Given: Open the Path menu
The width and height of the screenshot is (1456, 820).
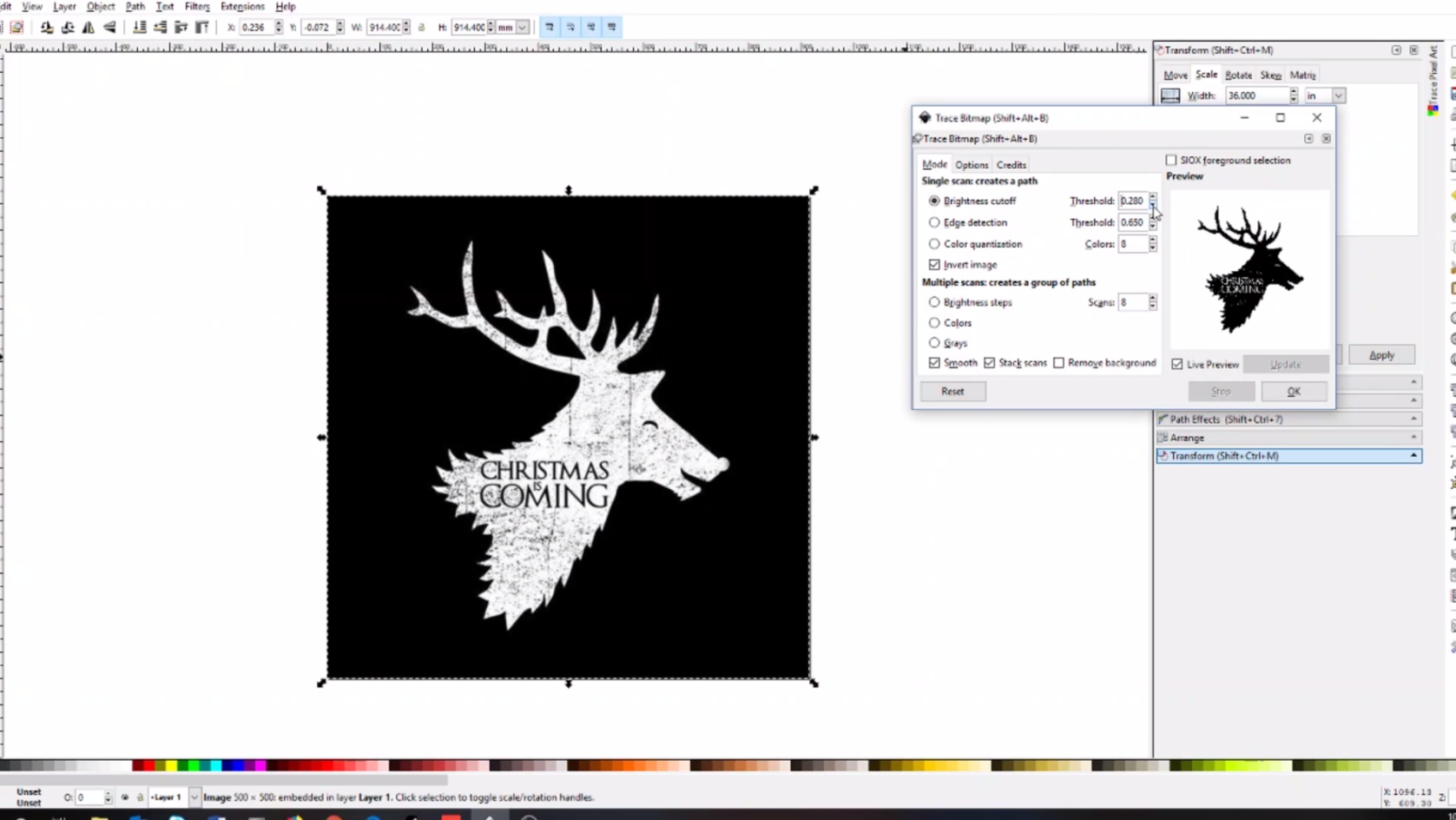Looking at the screenshot, I should click(135, 6).
